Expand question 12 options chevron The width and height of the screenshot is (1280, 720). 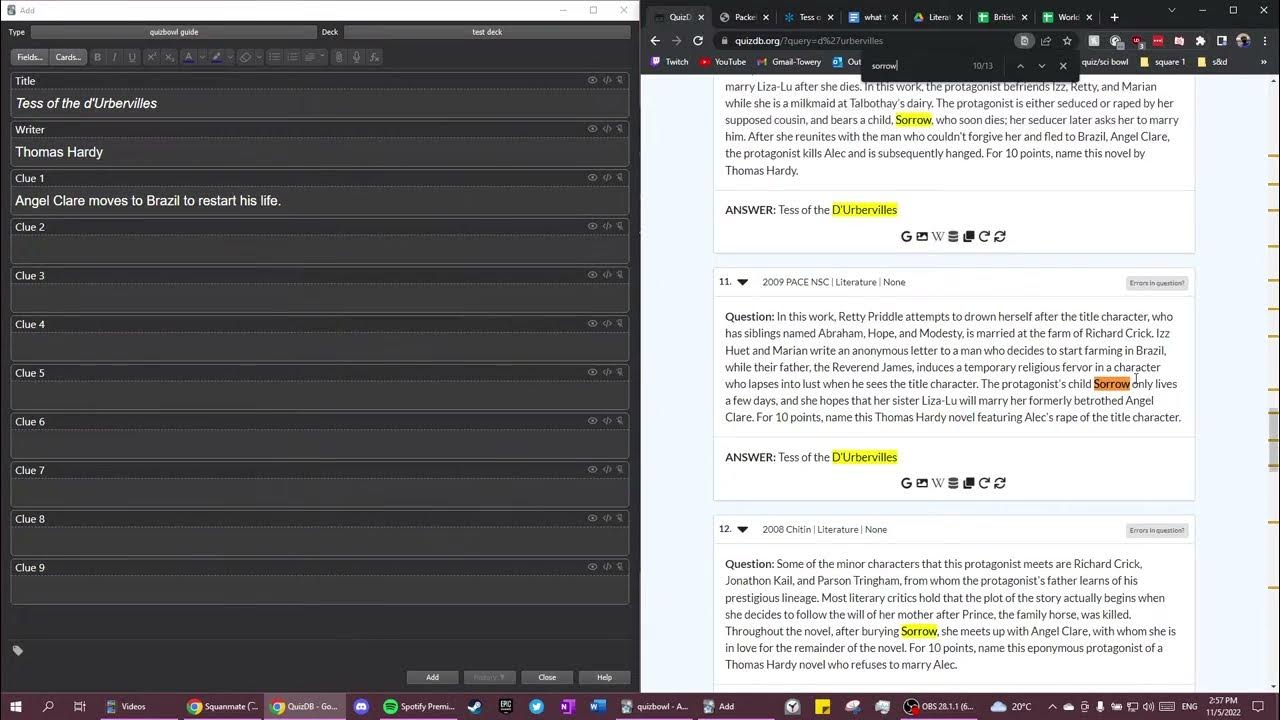click(742, 529)
